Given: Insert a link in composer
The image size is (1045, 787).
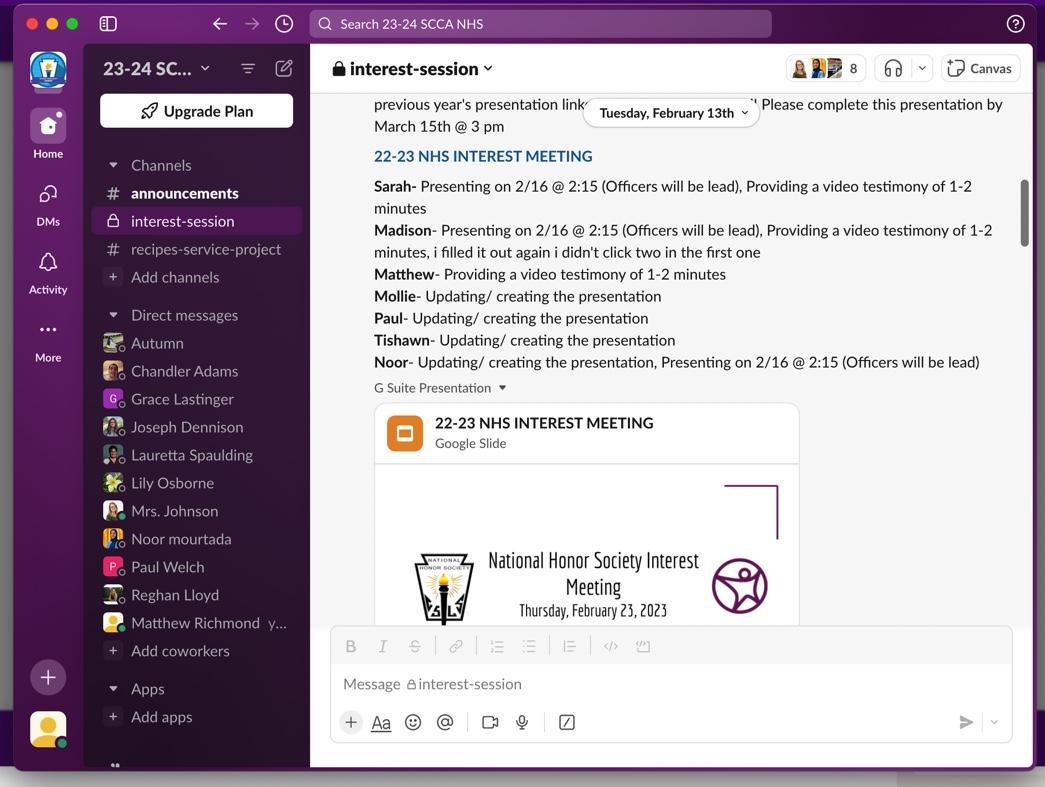Looking at the screenshot, I should pyautogui.click(x=456, y=646).
